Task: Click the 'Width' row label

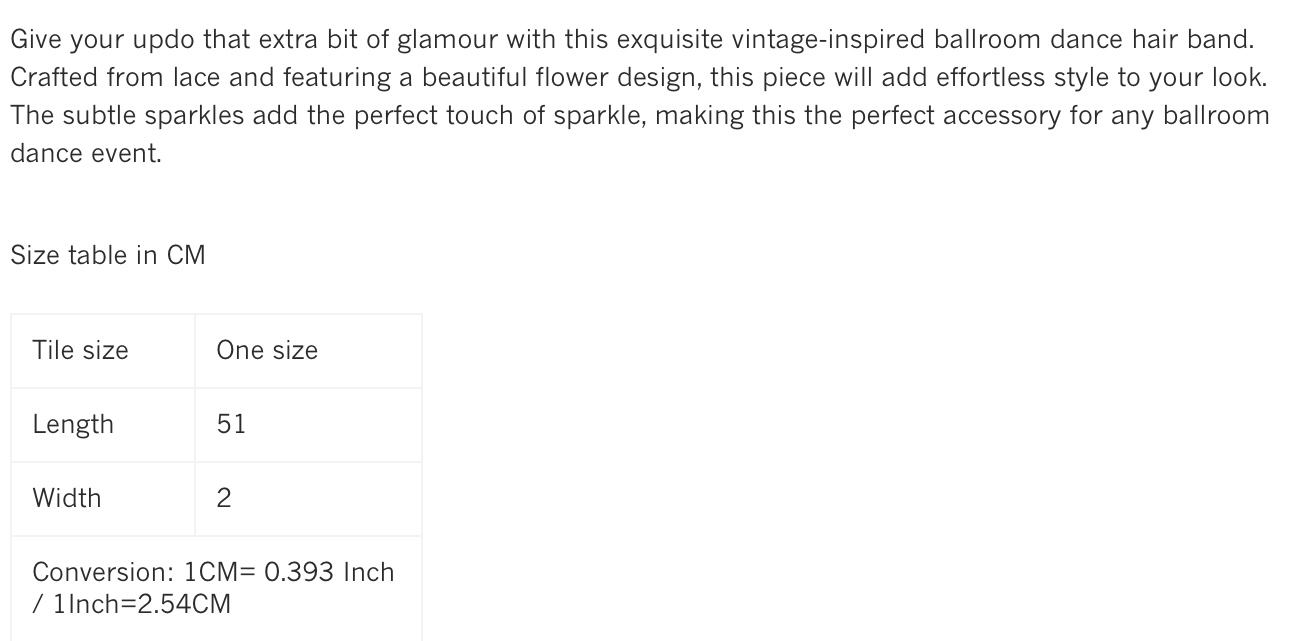Action: point(67,498)
